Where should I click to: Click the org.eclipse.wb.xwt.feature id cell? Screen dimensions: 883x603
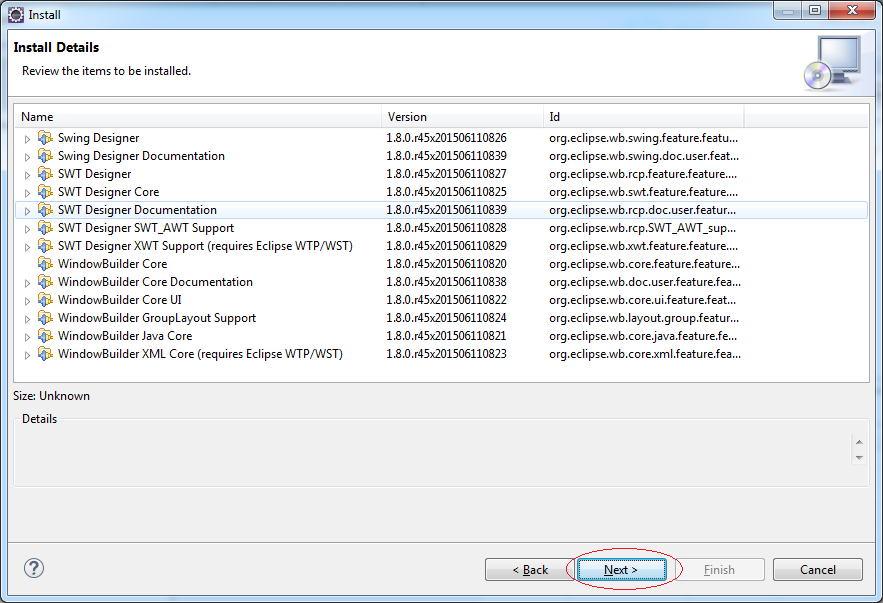click(643, 245)
